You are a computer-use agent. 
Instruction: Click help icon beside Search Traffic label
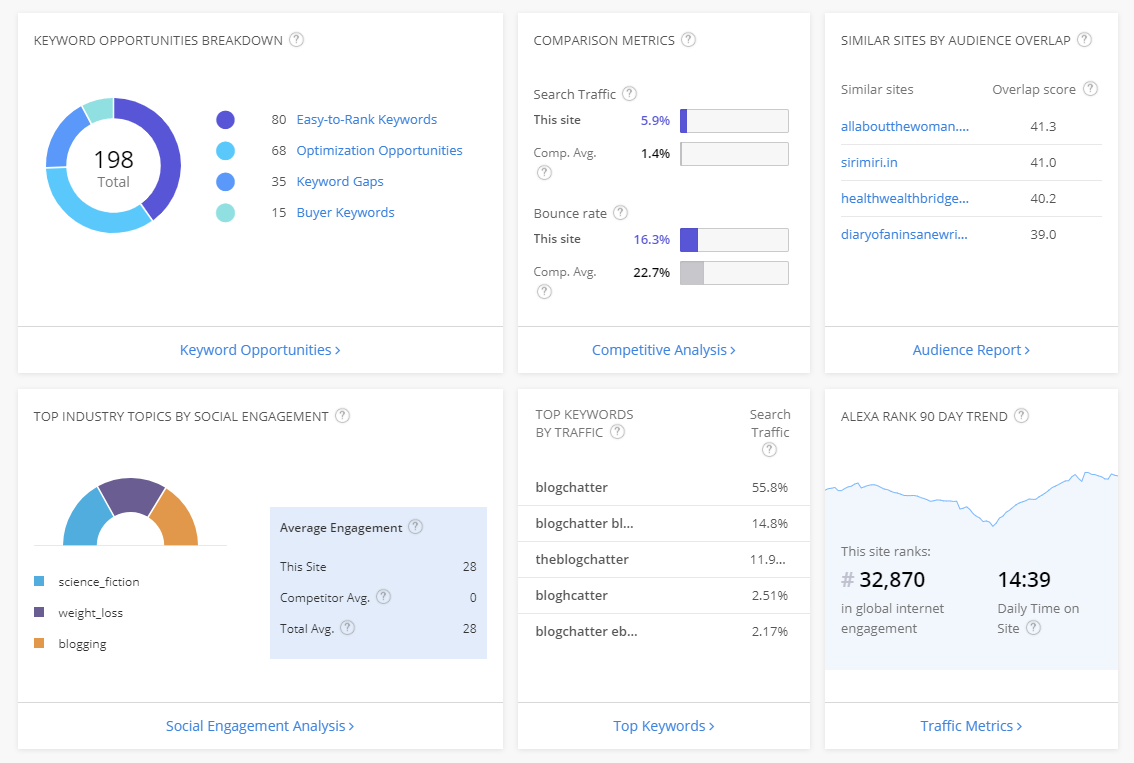tap(629, 94)
